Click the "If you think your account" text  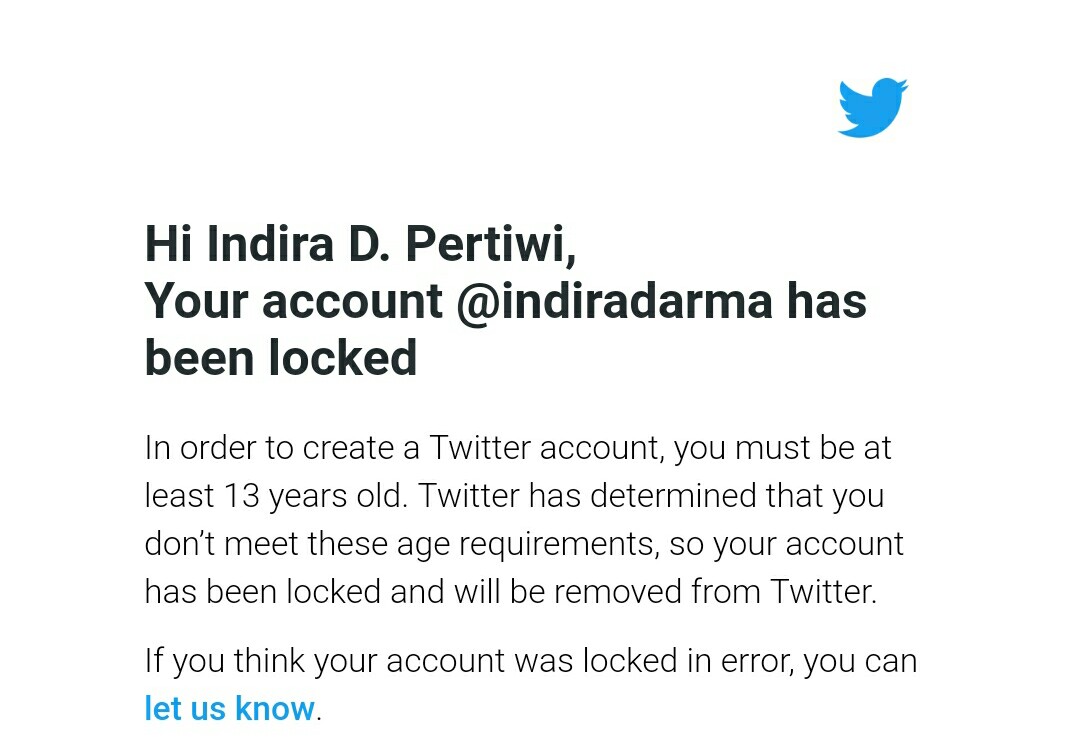[324, 660]
